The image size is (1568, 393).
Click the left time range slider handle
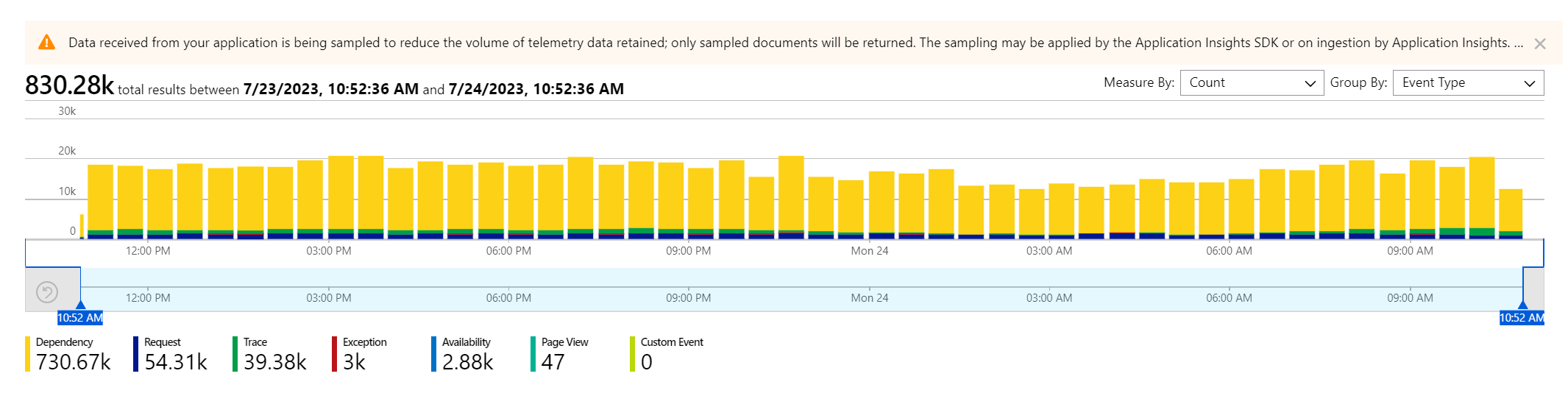click(80, 305)
